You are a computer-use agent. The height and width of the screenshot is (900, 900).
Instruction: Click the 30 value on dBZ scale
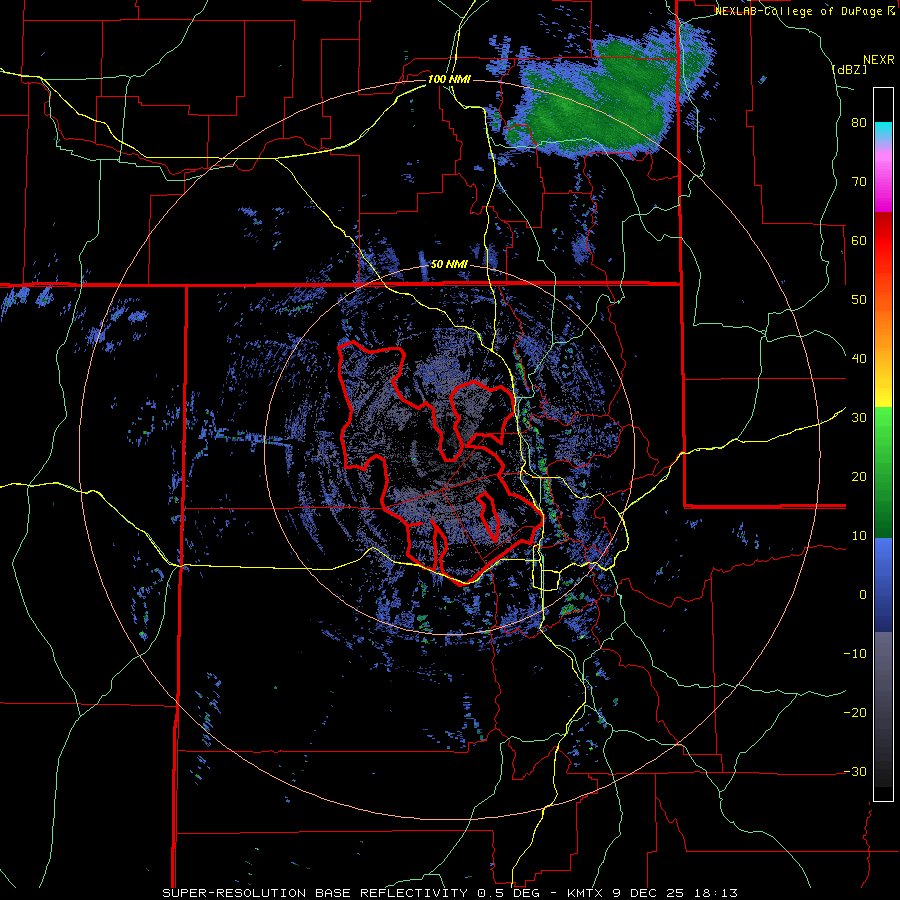click(x=859, y=417)
